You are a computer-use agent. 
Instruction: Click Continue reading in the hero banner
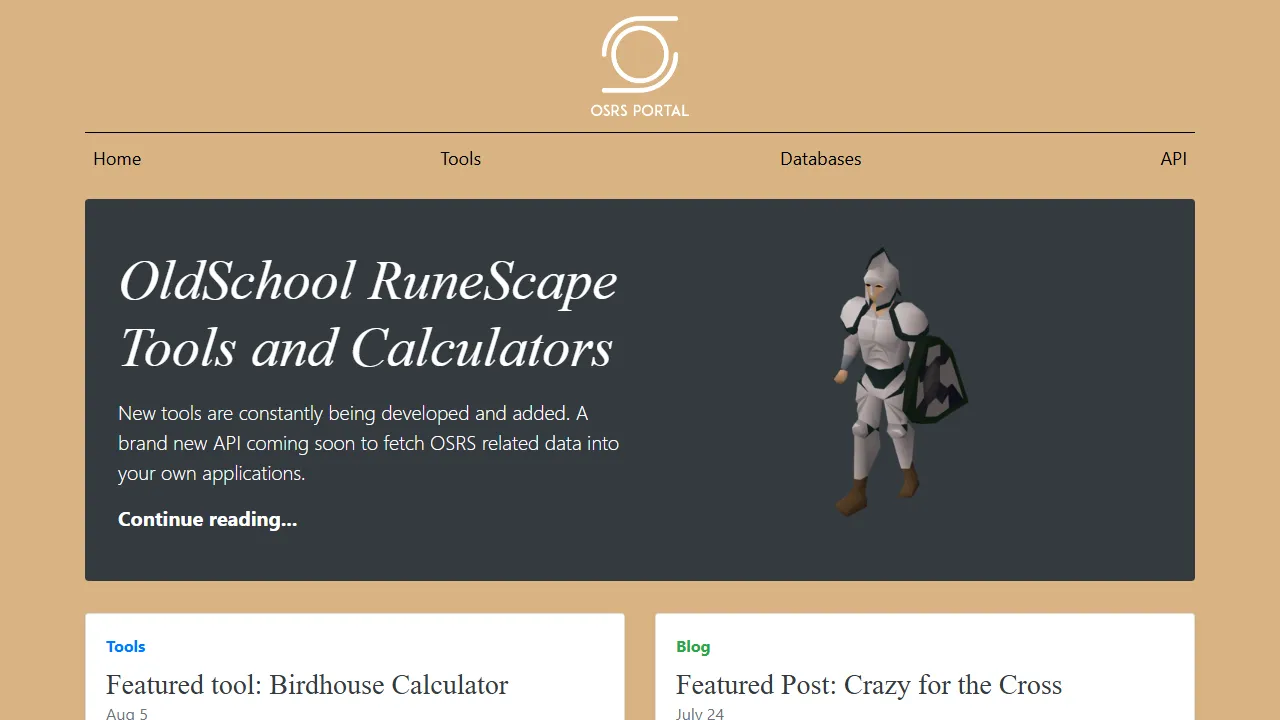pos(207,519)
